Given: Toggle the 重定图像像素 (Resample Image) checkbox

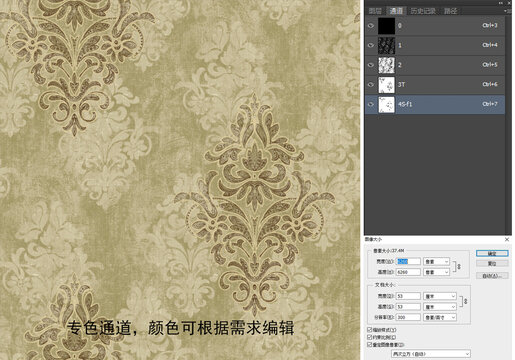Looking at the screenshot, I should point(369,344).
